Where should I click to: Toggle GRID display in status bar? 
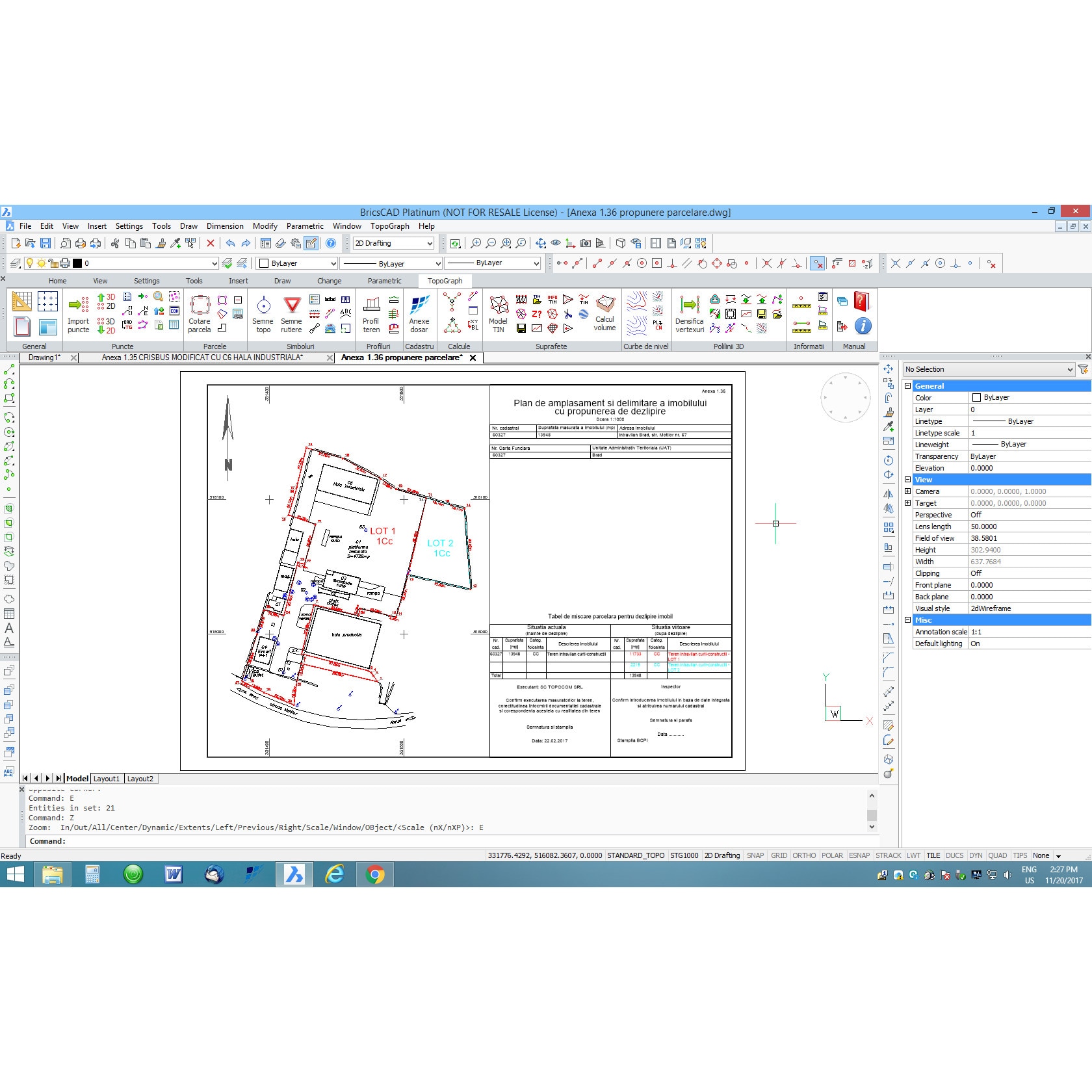tap(779, 855)
